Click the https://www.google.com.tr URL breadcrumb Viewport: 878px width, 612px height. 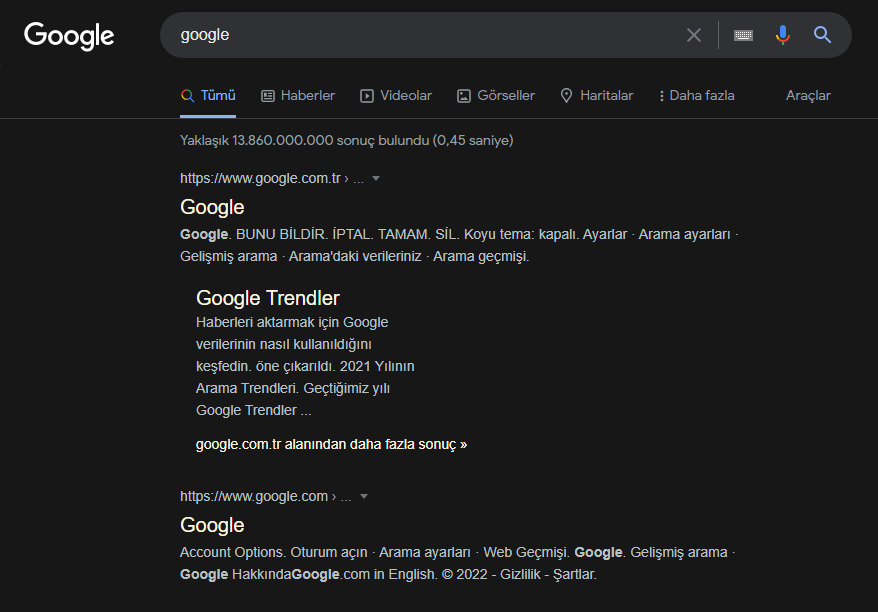(260, 179)
